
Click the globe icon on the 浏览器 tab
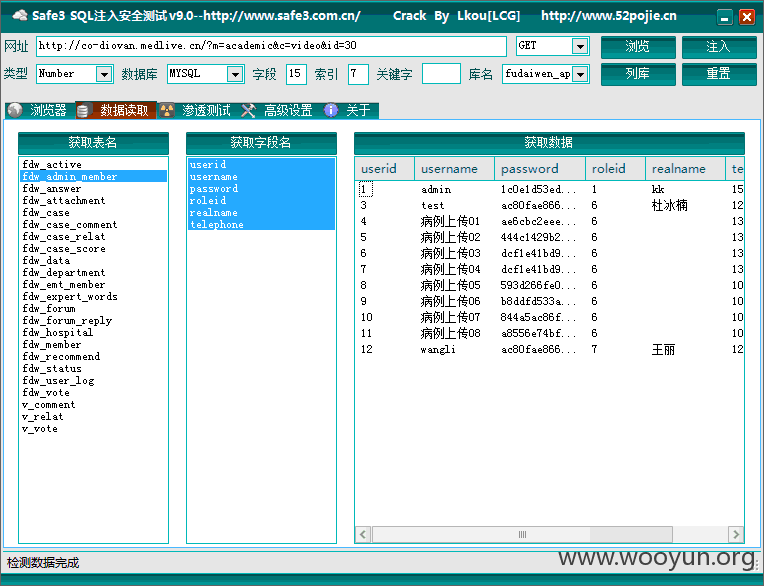[15, 110]
